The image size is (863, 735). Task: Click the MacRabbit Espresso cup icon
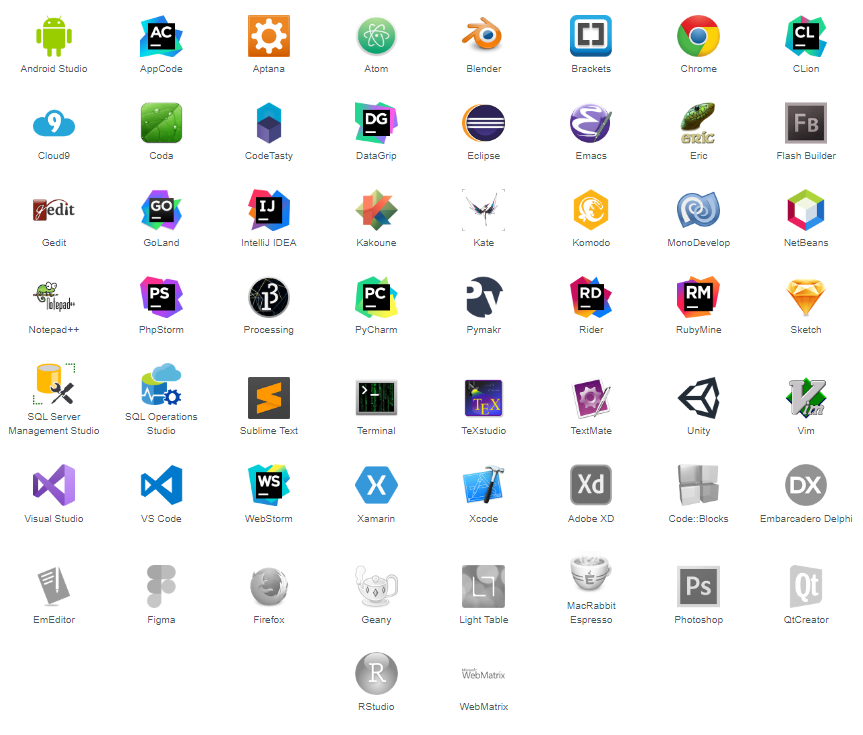tap(591, 573)
